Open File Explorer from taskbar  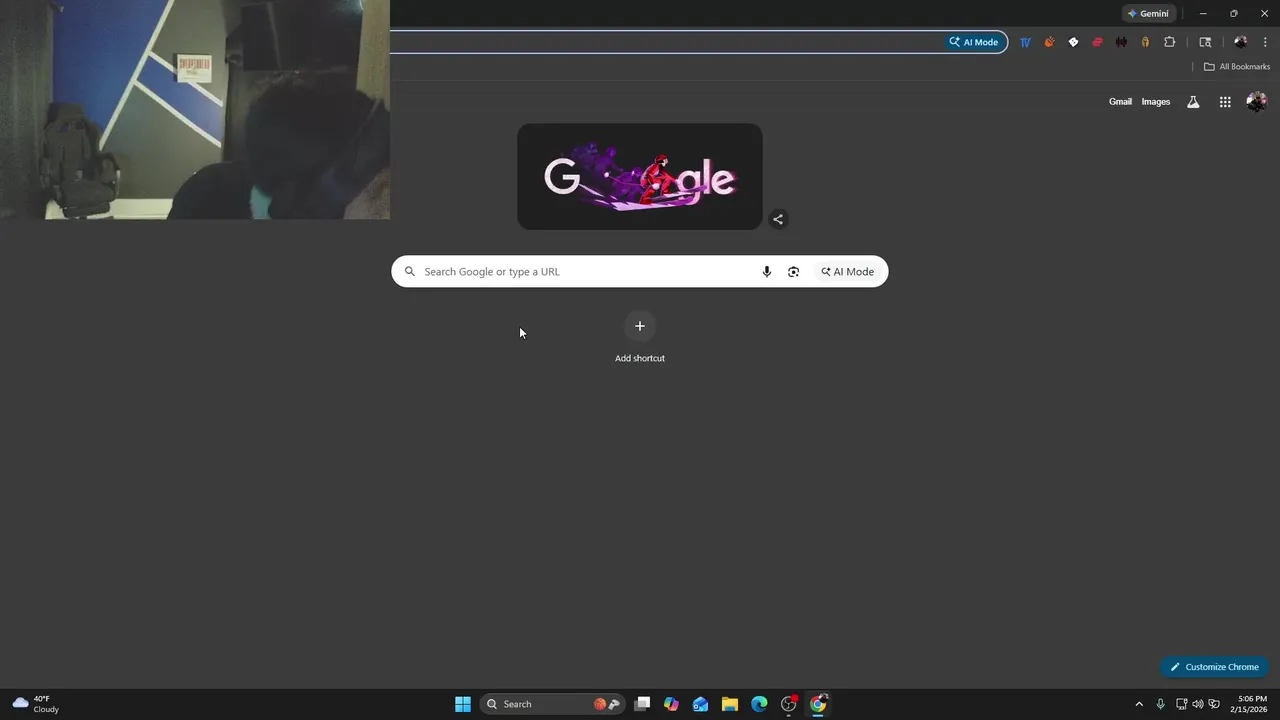[730, 704]
